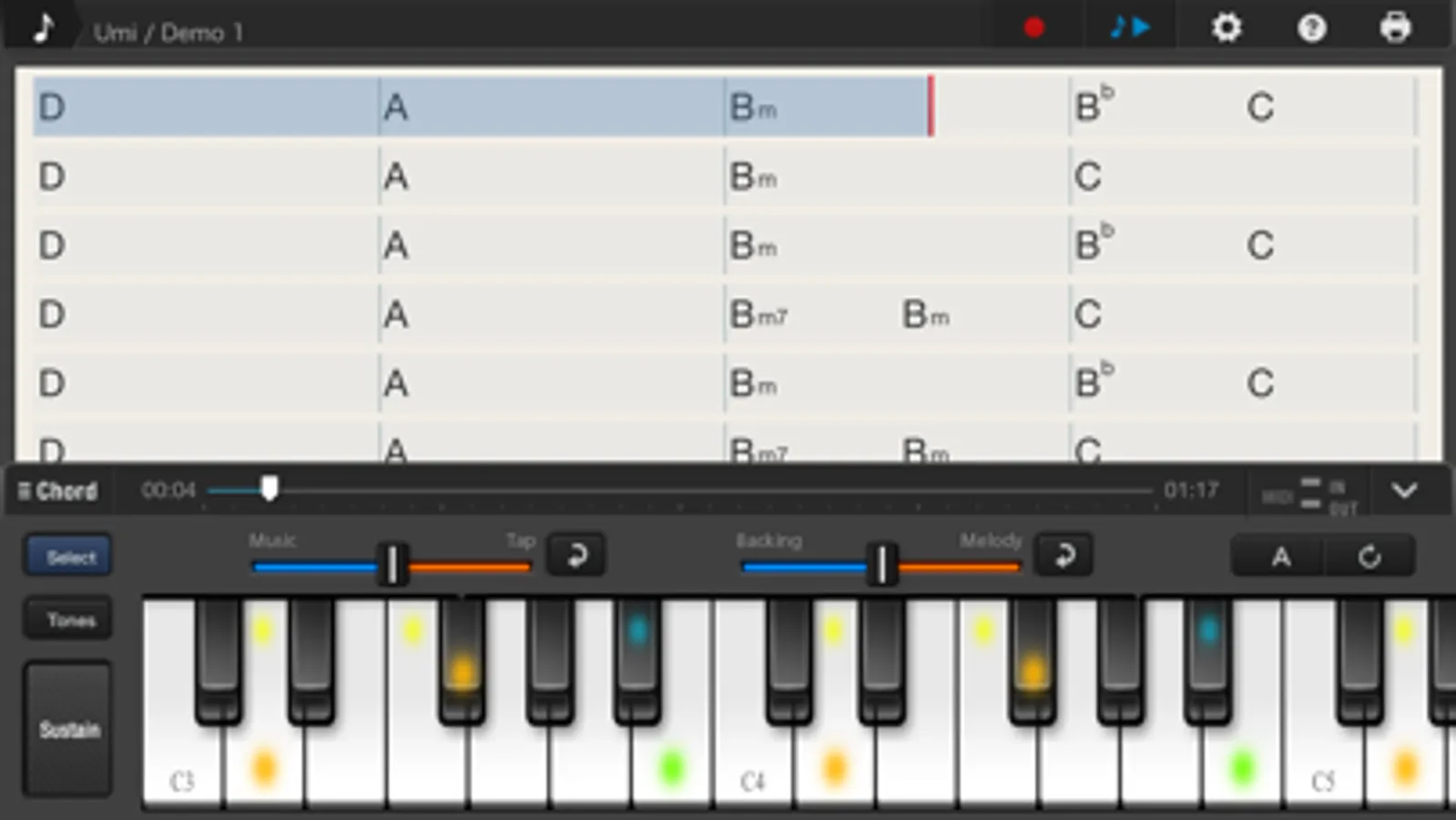Click the playback position slider handle
The width and height of the screenshot is (1456, 820).
tap(269, 489)
